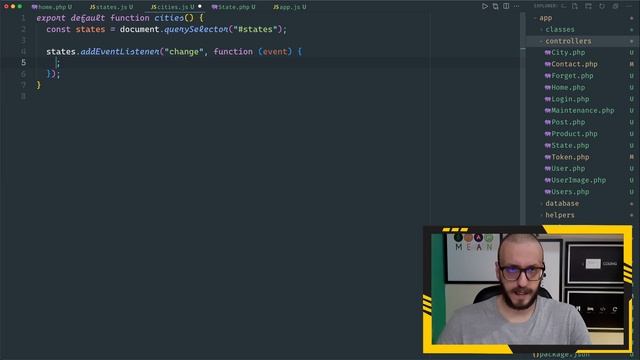
Task: Open State.php in the controllers folder
Action: (x=570, y=145)
